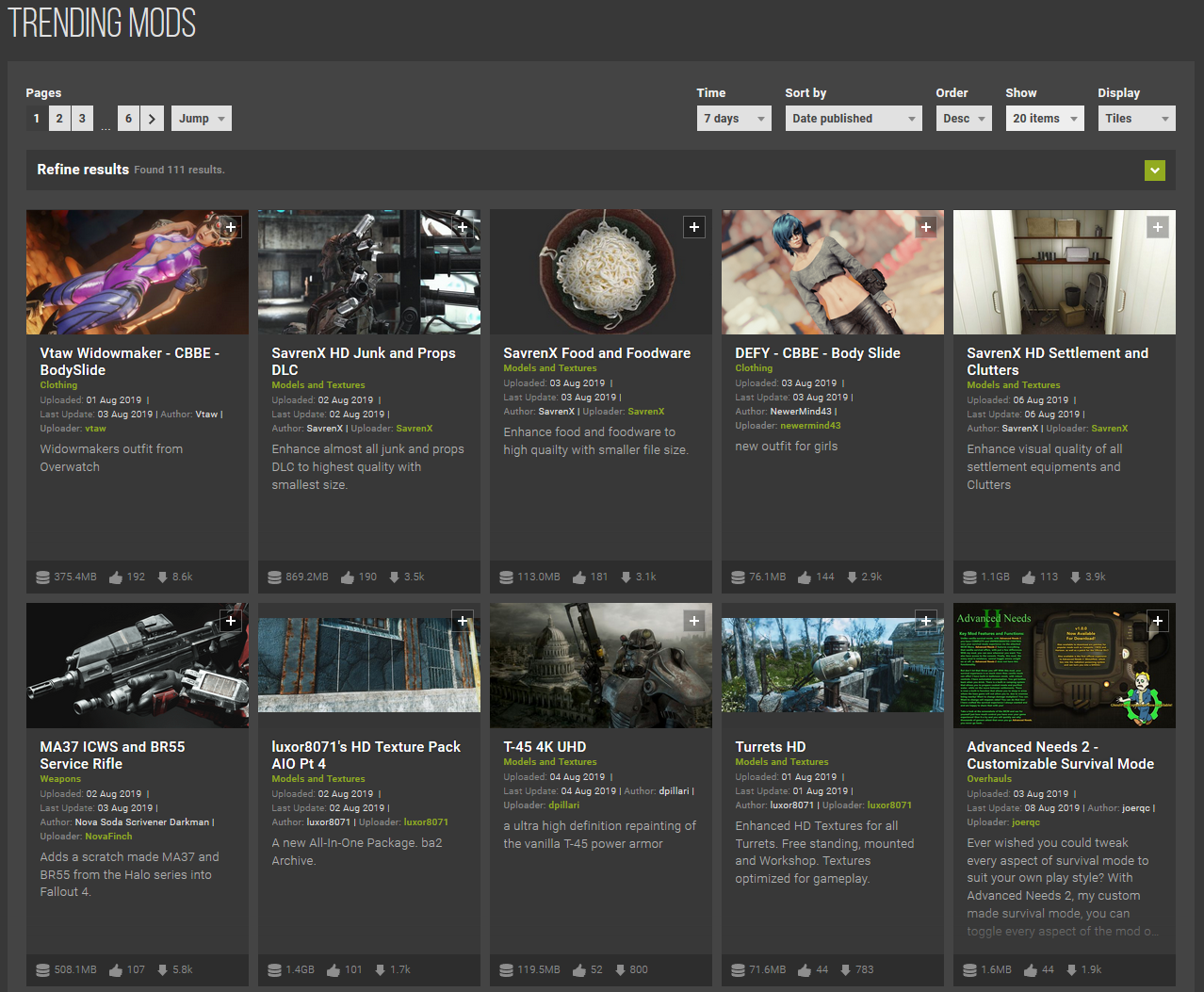Click download icon beside 2.9k count

pyautogui.click(x=852, y=577)
